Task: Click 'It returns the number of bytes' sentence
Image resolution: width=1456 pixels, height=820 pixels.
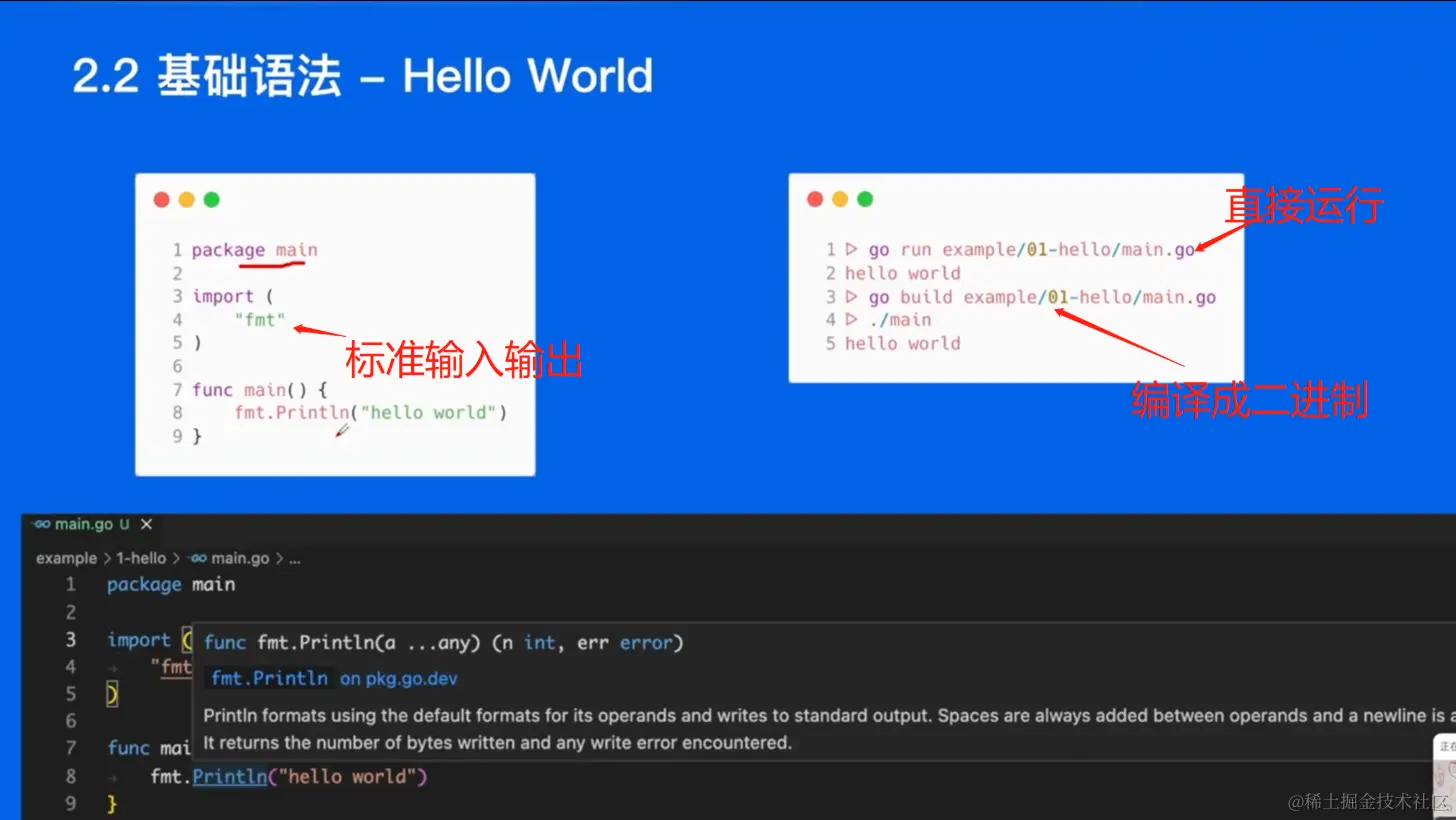Action: click(497, 743)
